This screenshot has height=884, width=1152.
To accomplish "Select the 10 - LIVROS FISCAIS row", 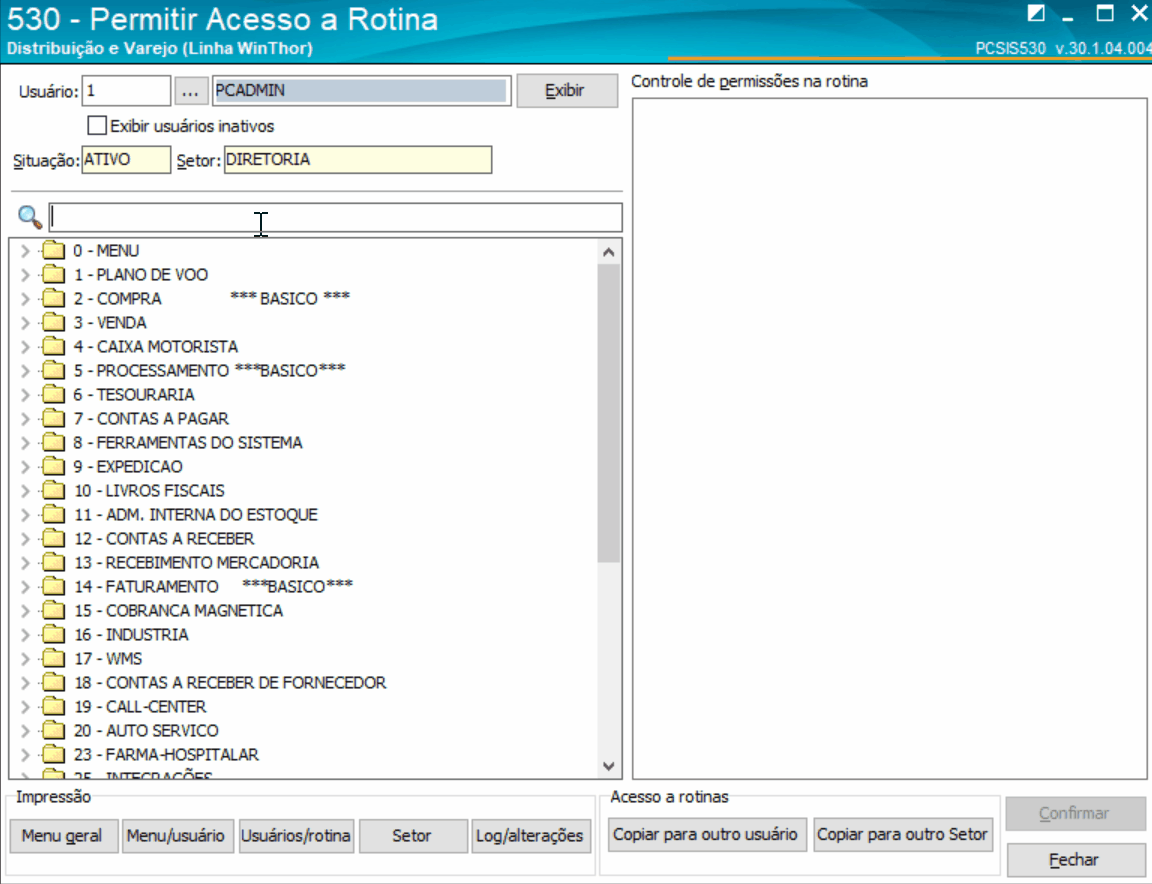I will 149,490.
